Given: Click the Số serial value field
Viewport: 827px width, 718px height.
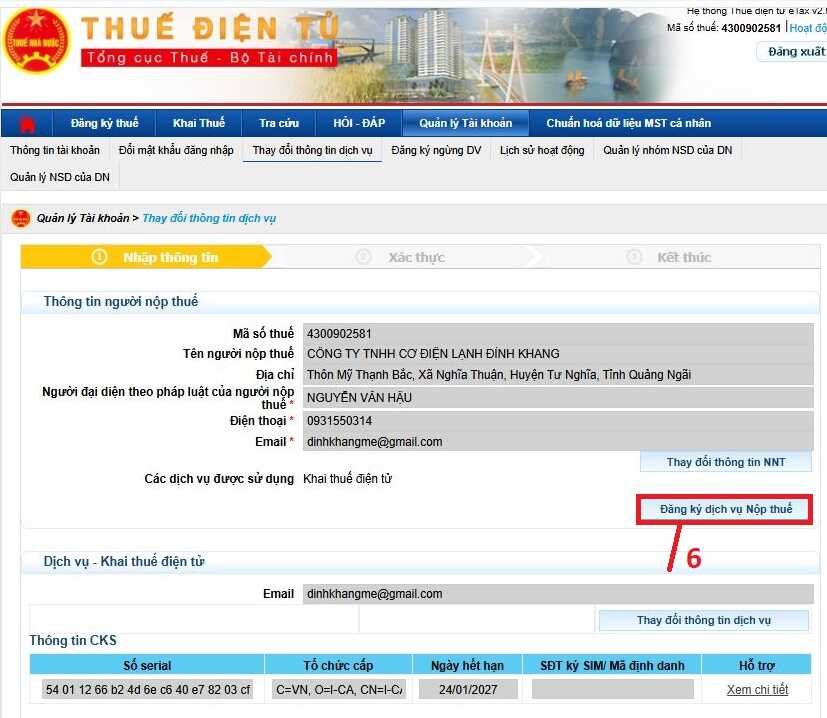Looking at the screenshot, I should (147, 690).
